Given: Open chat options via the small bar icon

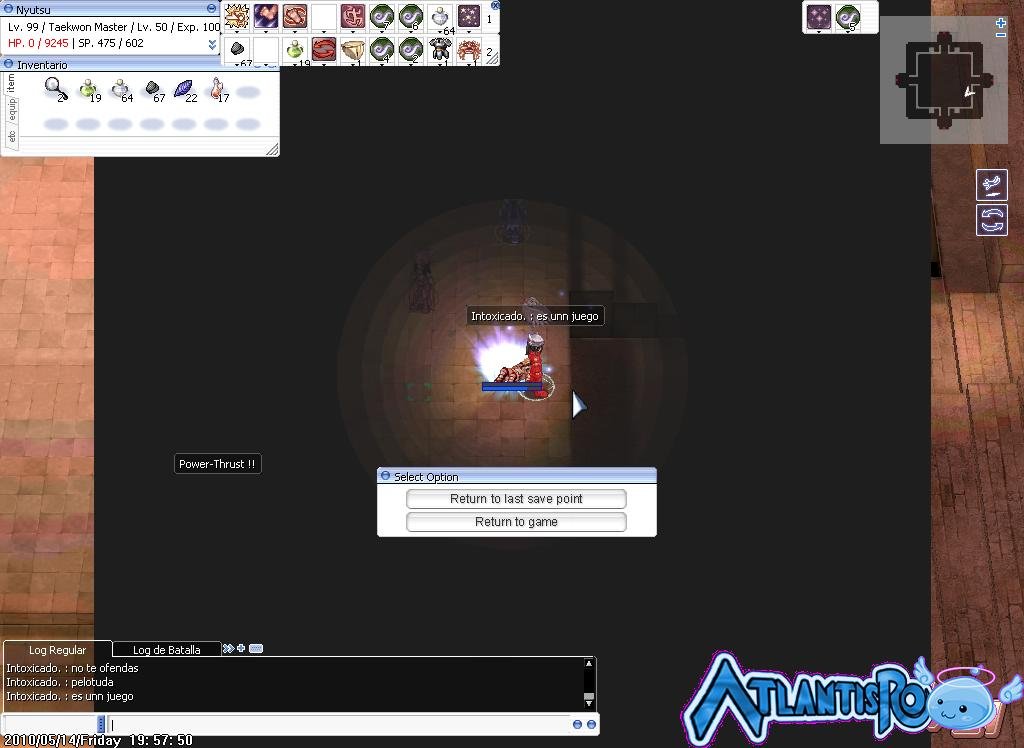Looking at the screenshot, I should [x=256, y=648].
